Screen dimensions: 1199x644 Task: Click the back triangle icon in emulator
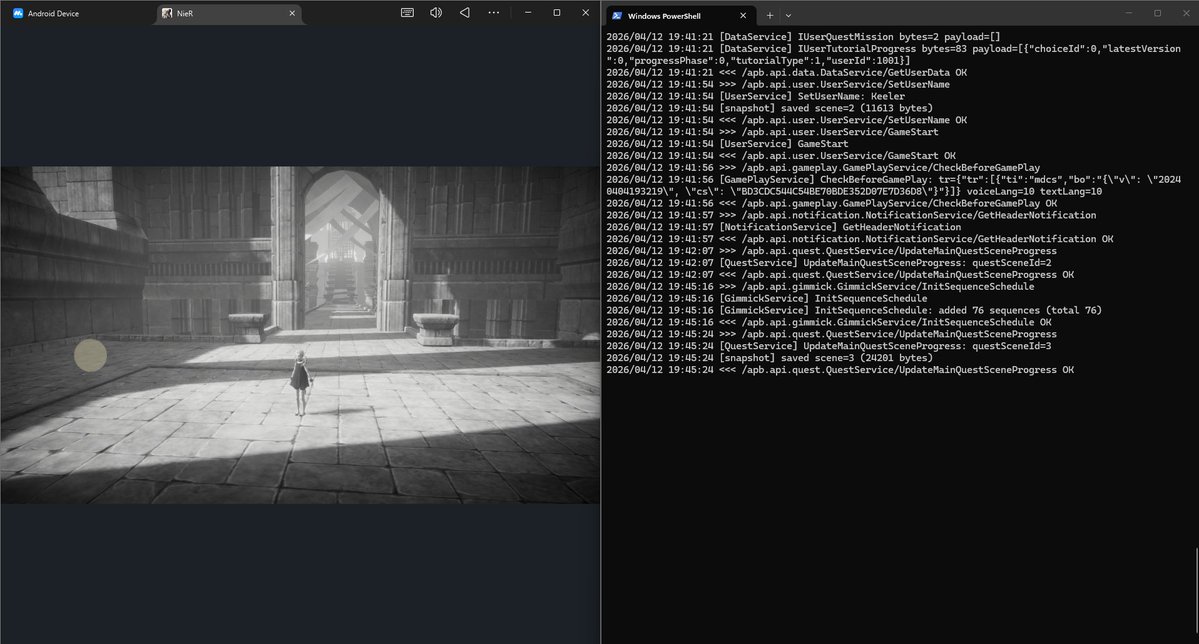tap(464, 12)
